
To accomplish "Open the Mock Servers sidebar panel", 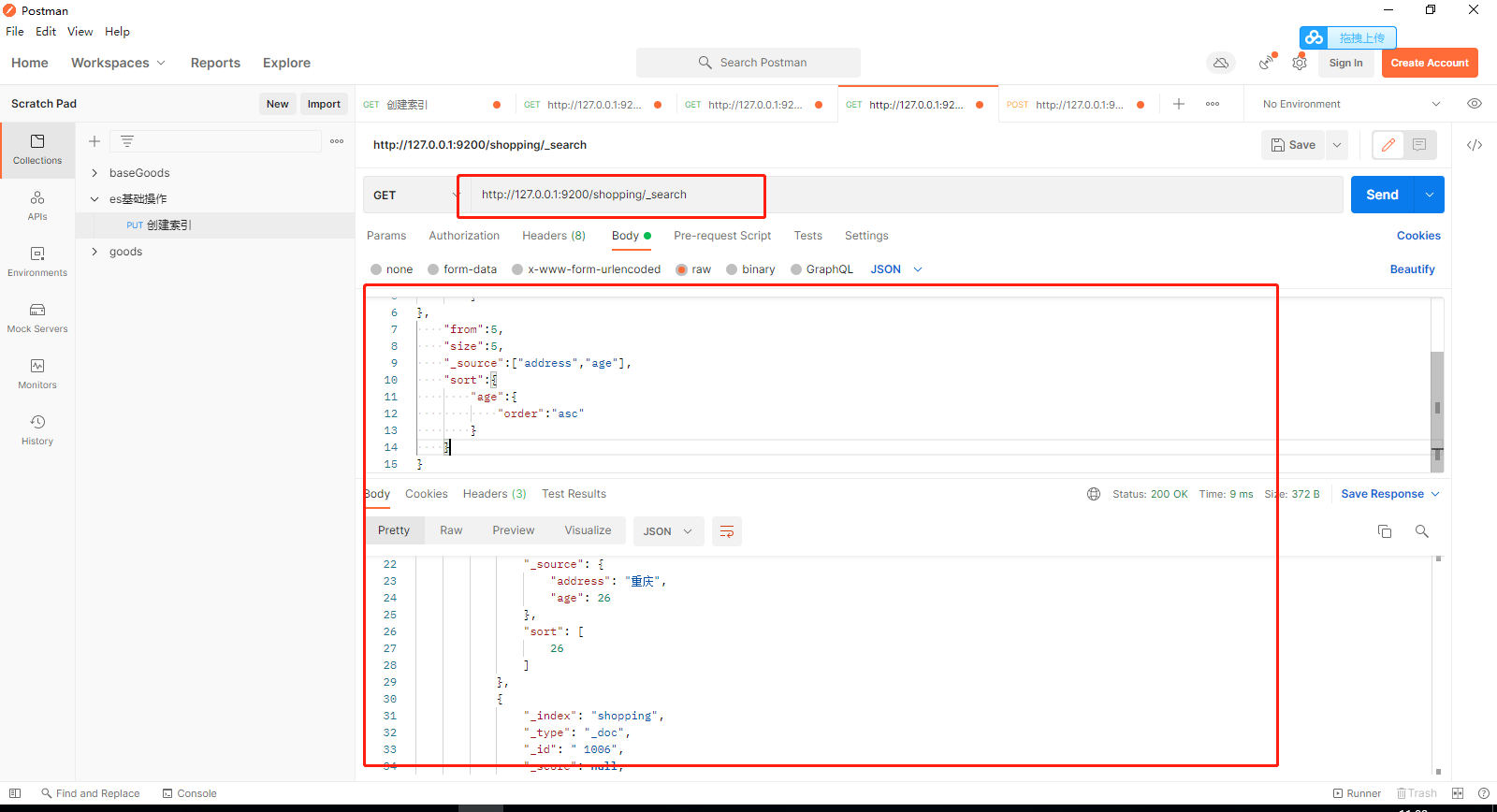I will click(37, 318).
